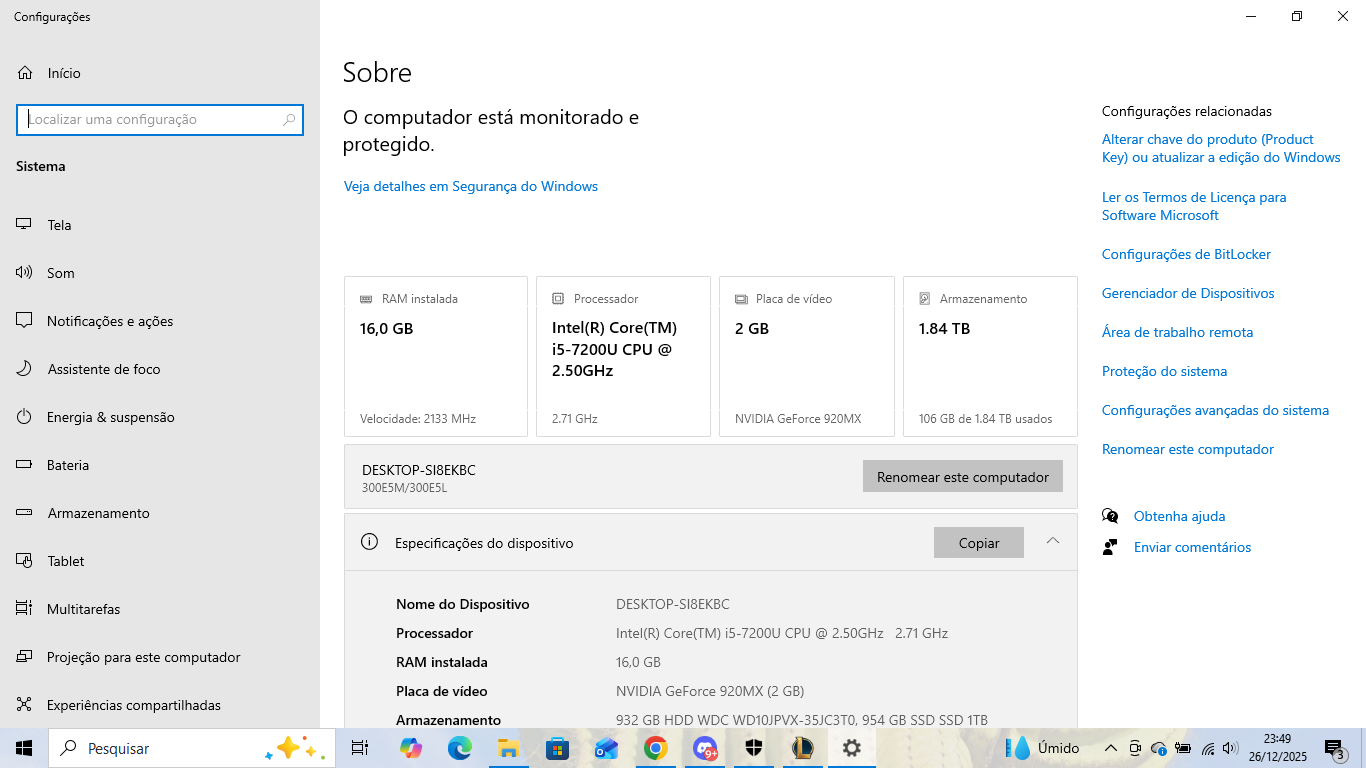Select Assistente de foco
The width and height of the screenshot is (1366, 768).
coord(160,369)
